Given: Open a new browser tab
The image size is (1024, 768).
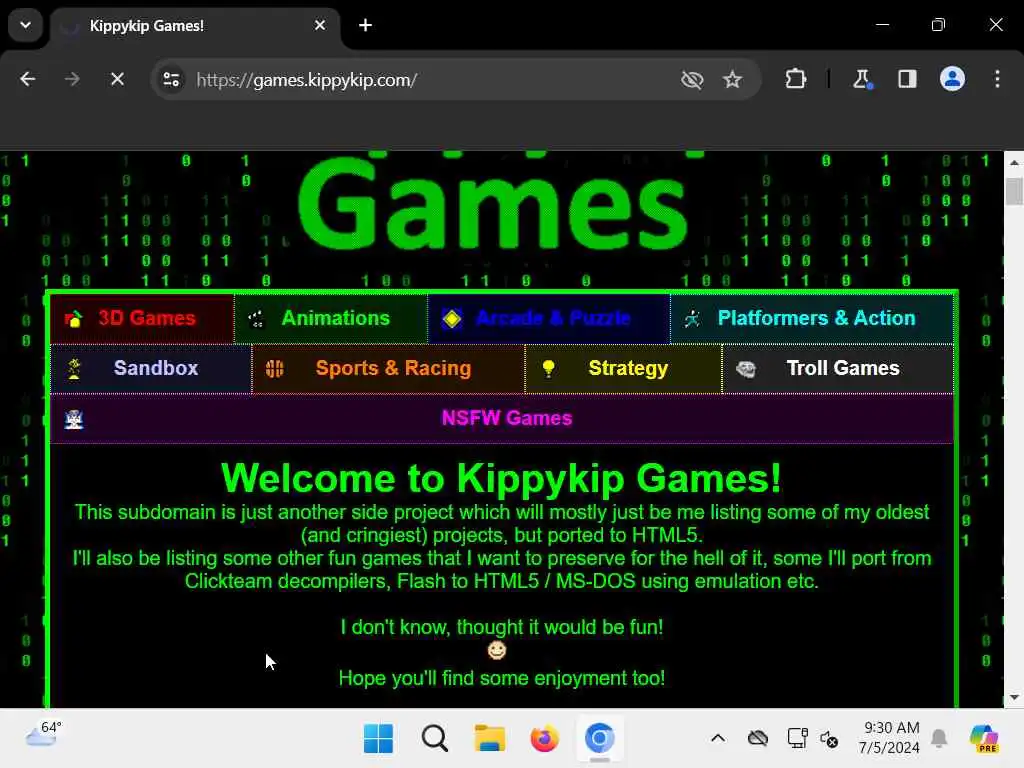Looking at the screenshot, I should click(366, 25).
